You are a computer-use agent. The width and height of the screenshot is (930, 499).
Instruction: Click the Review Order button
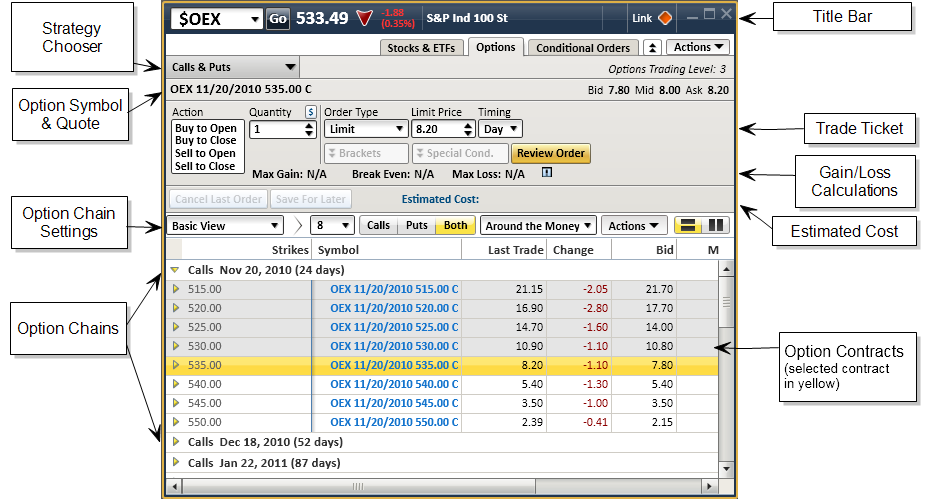550,153
